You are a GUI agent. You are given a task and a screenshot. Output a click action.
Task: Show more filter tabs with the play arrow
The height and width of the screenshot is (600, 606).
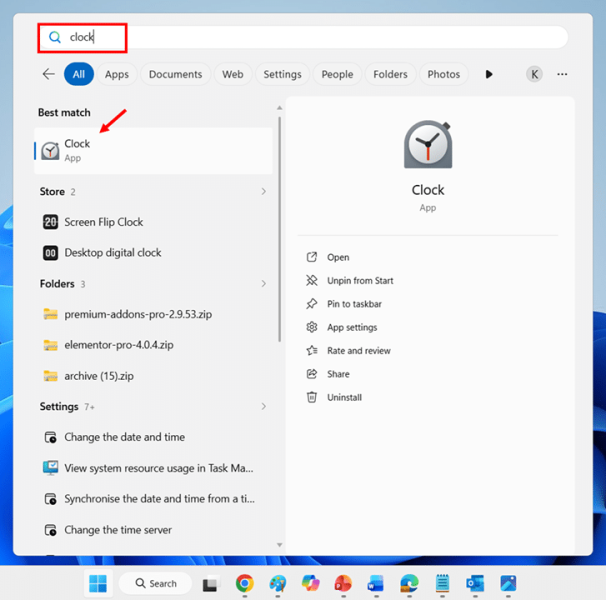click(489, 74)
